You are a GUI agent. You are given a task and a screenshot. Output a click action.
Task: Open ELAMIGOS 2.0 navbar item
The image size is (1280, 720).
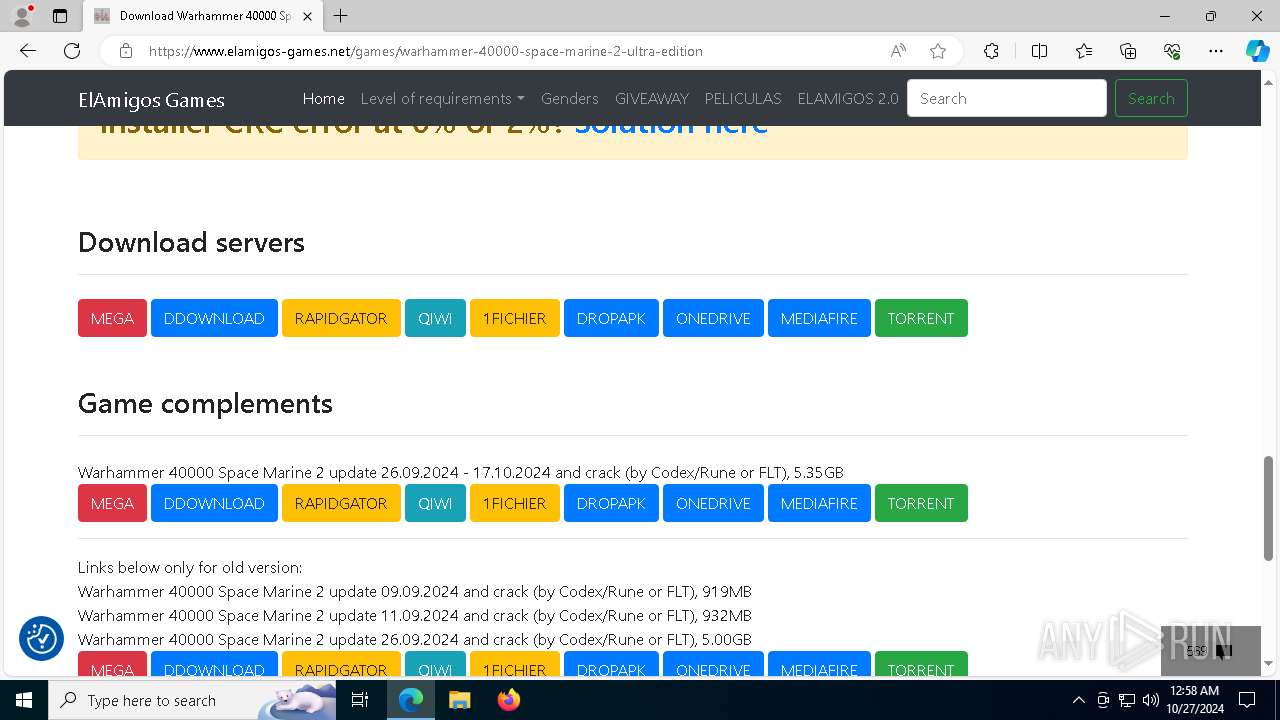(848, 98)
